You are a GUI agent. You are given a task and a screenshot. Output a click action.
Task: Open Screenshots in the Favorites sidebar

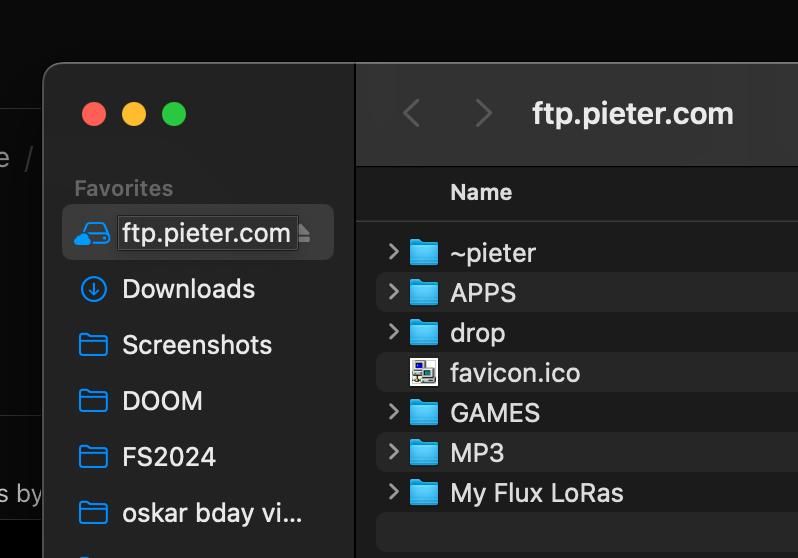point(197,345)
